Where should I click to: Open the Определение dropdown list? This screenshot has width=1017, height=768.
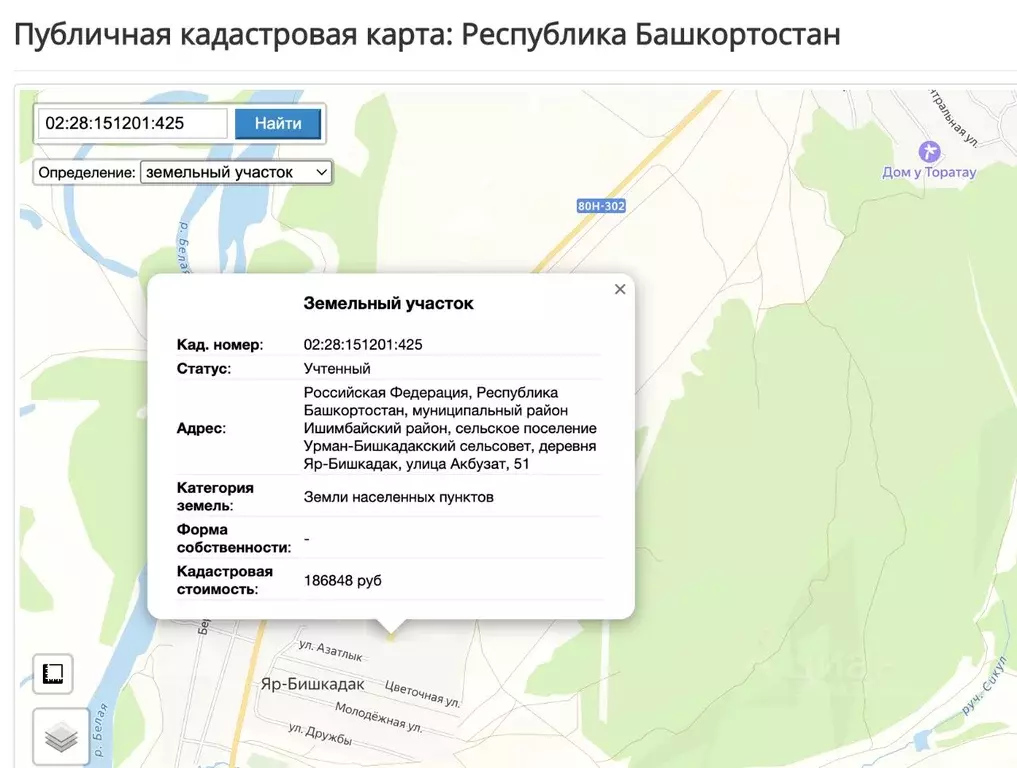(236, 172)
